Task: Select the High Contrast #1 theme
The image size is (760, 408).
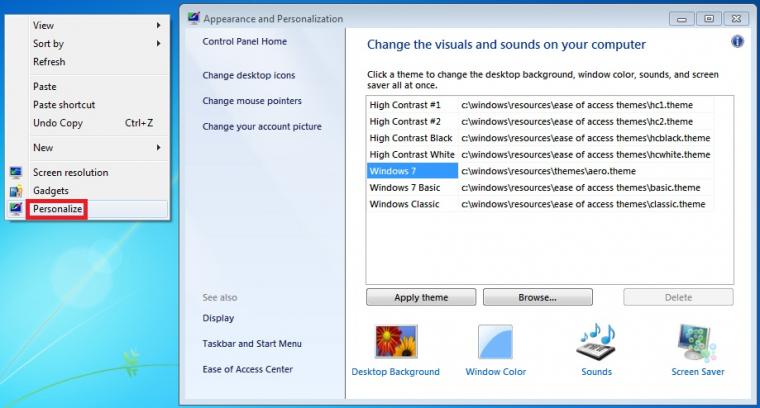Action: [x=405, y=105]
